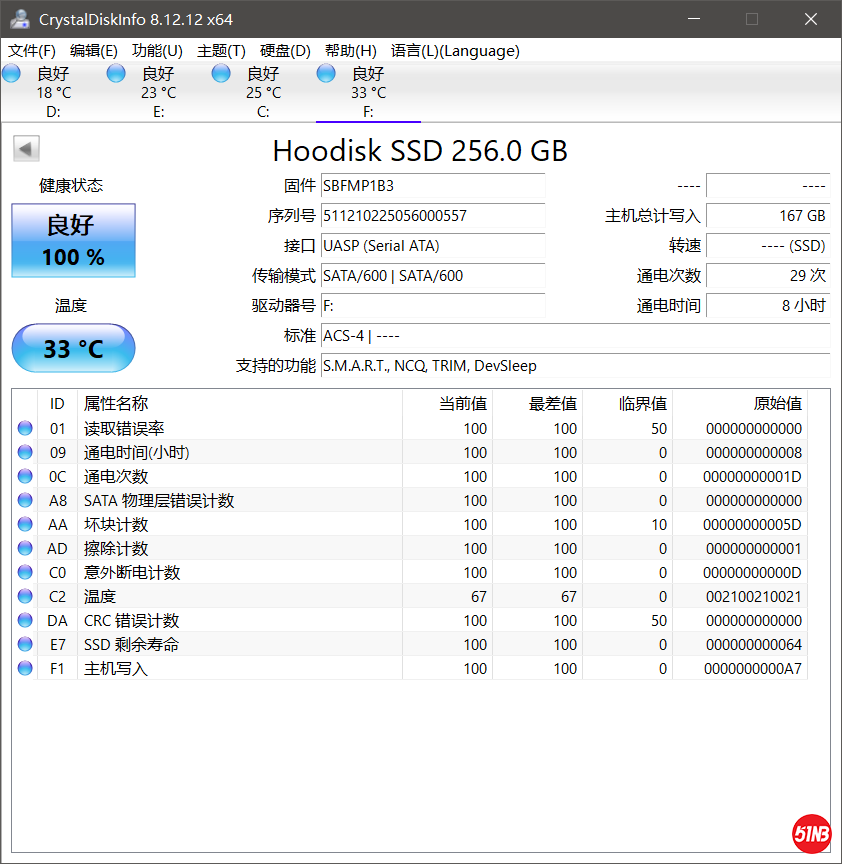Click the 良好 100% health status button
Image resolution: width=842 pixels, height=864 pixels.
tap(73, 241)
